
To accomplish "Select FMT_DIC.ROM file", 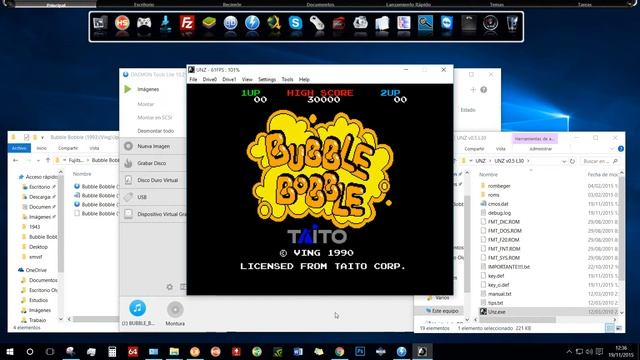I will (504, 222).
